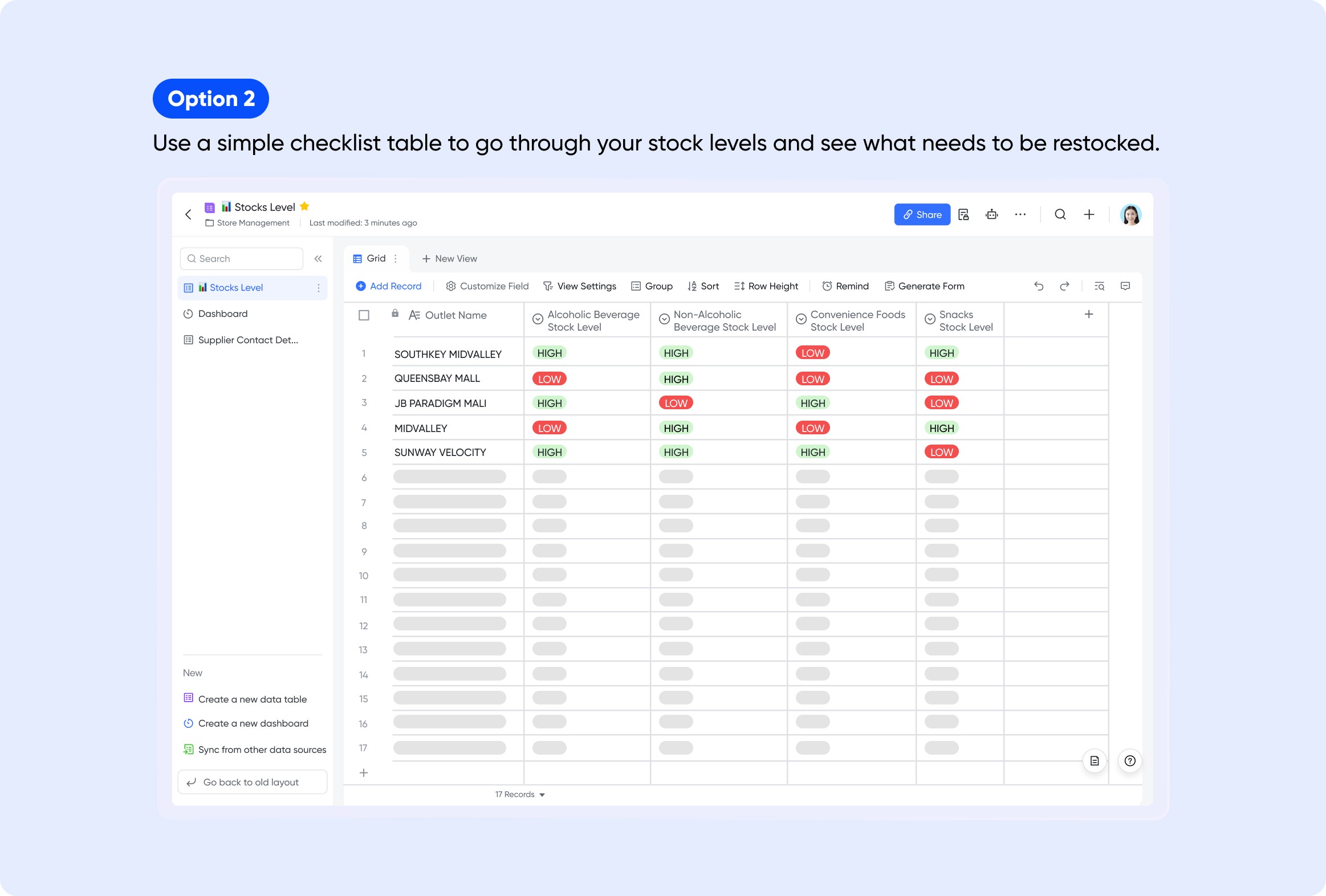Open the comments icon in the grid toolbar
Screen dimensions: 1326x896
pos(1126,286)
